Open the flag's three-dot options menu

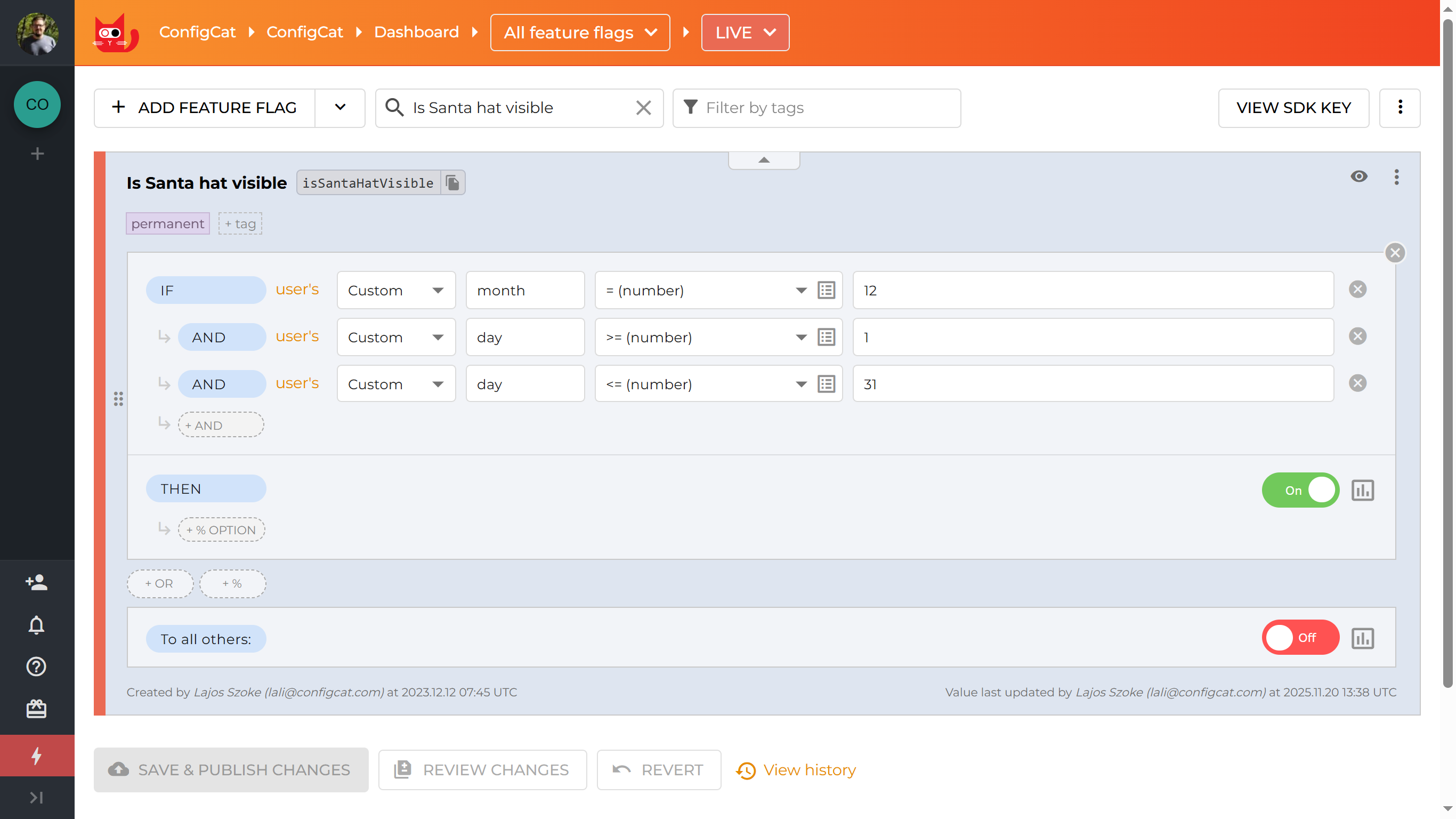point(1396,177)
